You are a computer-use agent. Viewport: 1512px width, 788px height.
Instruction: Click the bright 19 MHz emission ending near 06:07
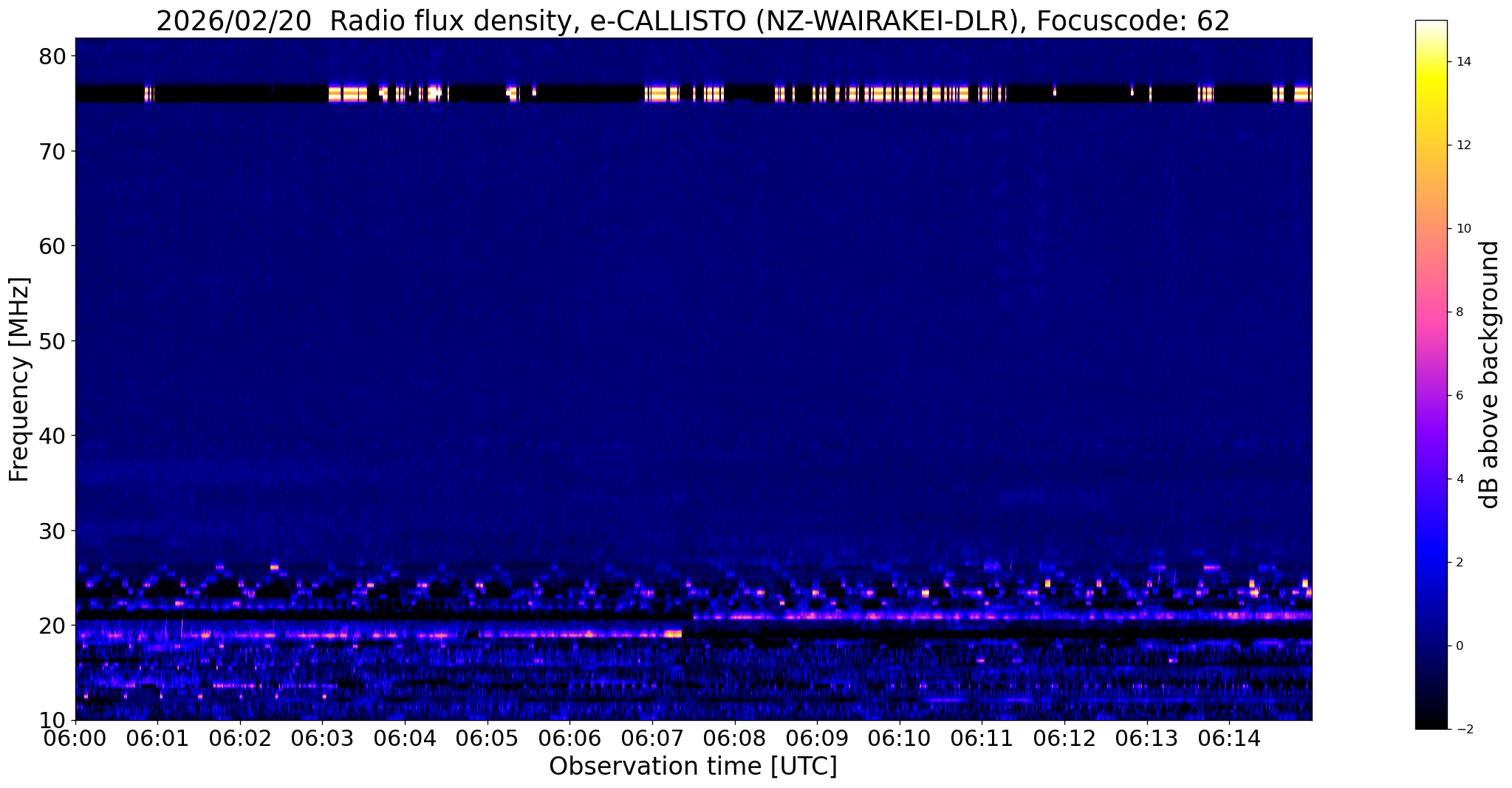tap(672, 634)
